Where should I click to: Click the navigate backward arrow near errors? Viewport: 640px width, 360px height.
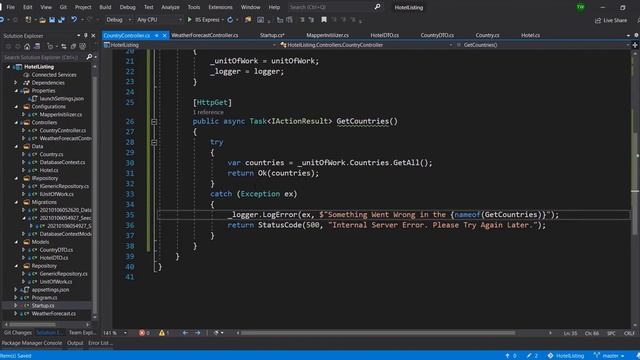click(185, 333)
